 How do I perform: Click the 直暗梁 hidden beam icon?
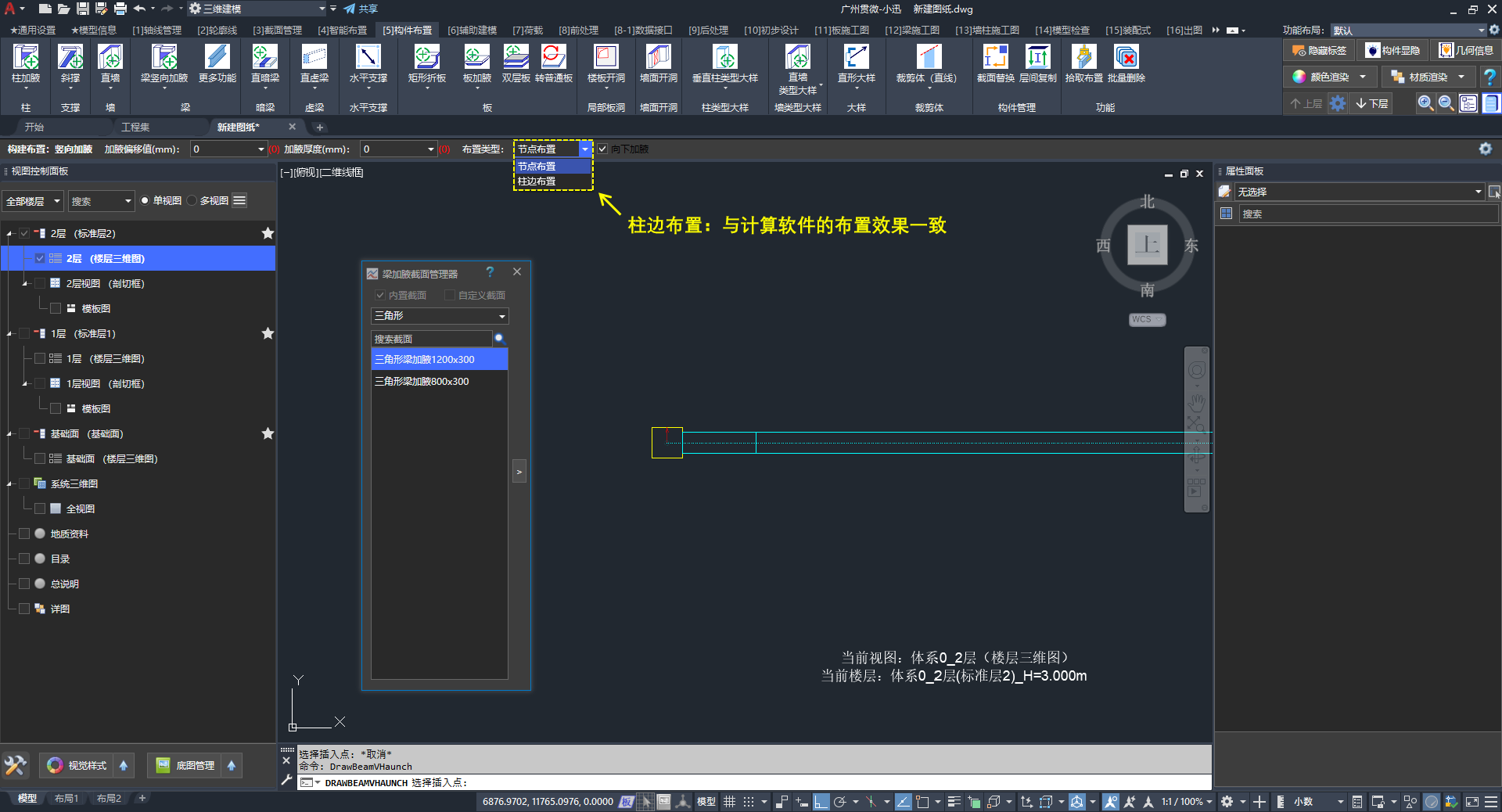[x=265, y=63]
